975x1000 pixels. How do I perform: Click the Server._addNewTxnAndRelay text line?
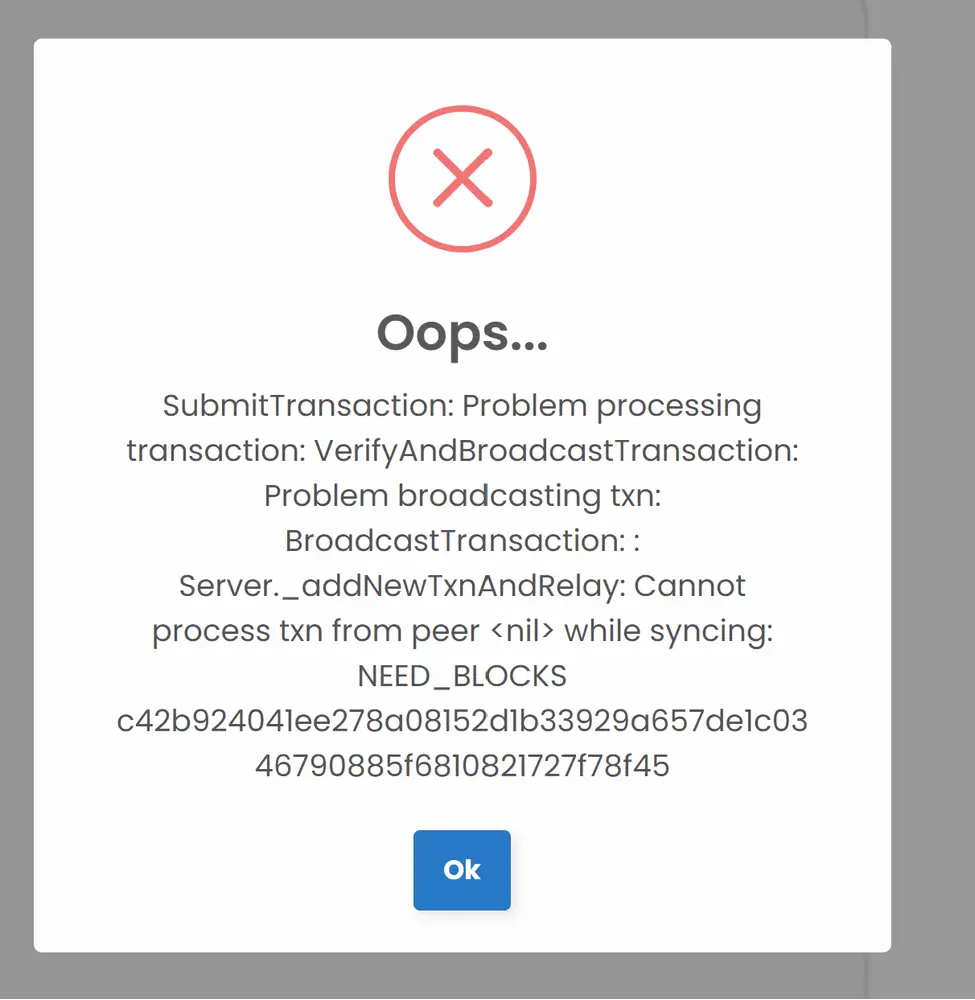(462, 586)
